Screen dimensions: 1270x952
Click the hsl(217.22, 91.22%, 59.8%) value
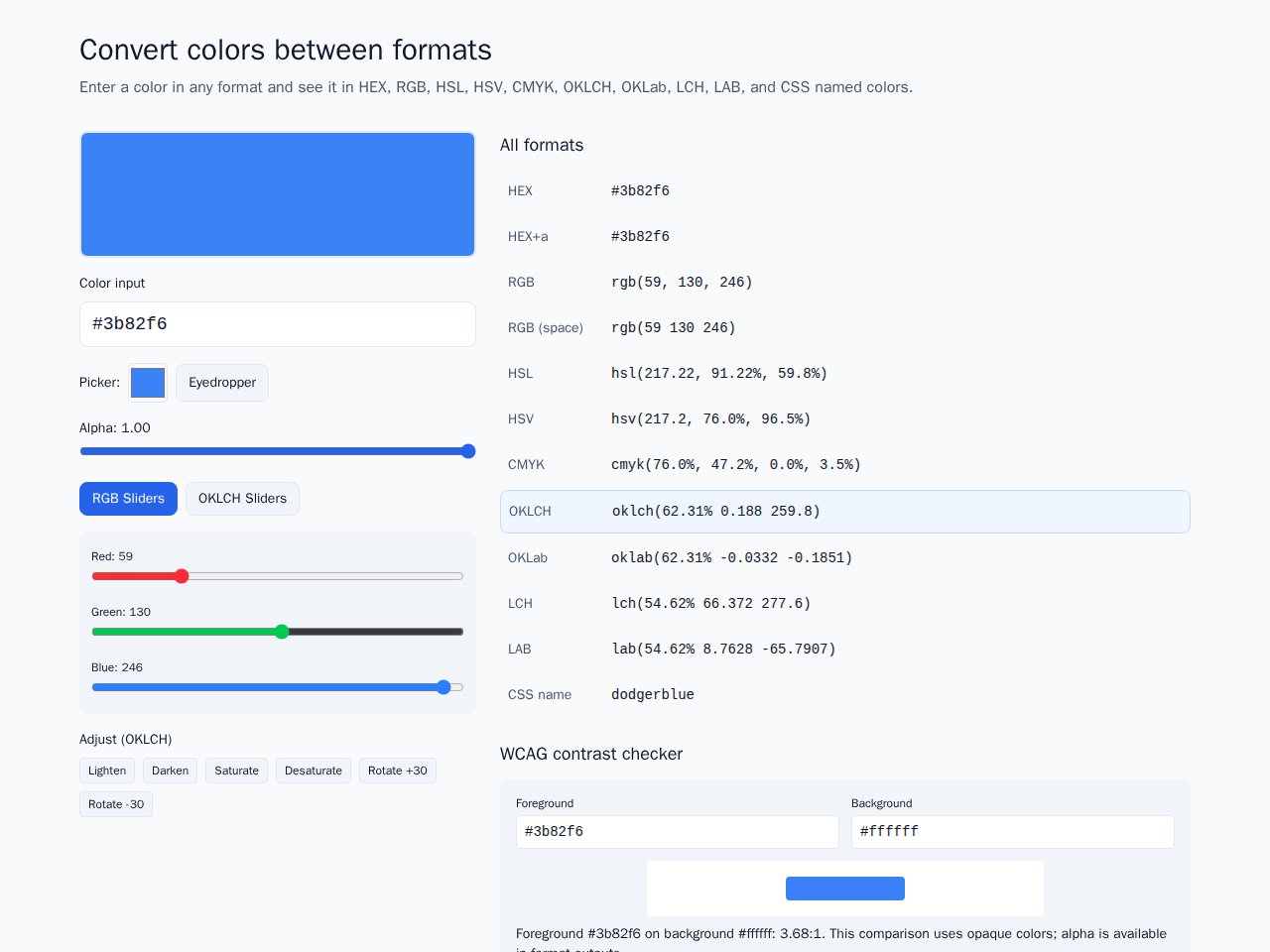[x=719, y=374]
